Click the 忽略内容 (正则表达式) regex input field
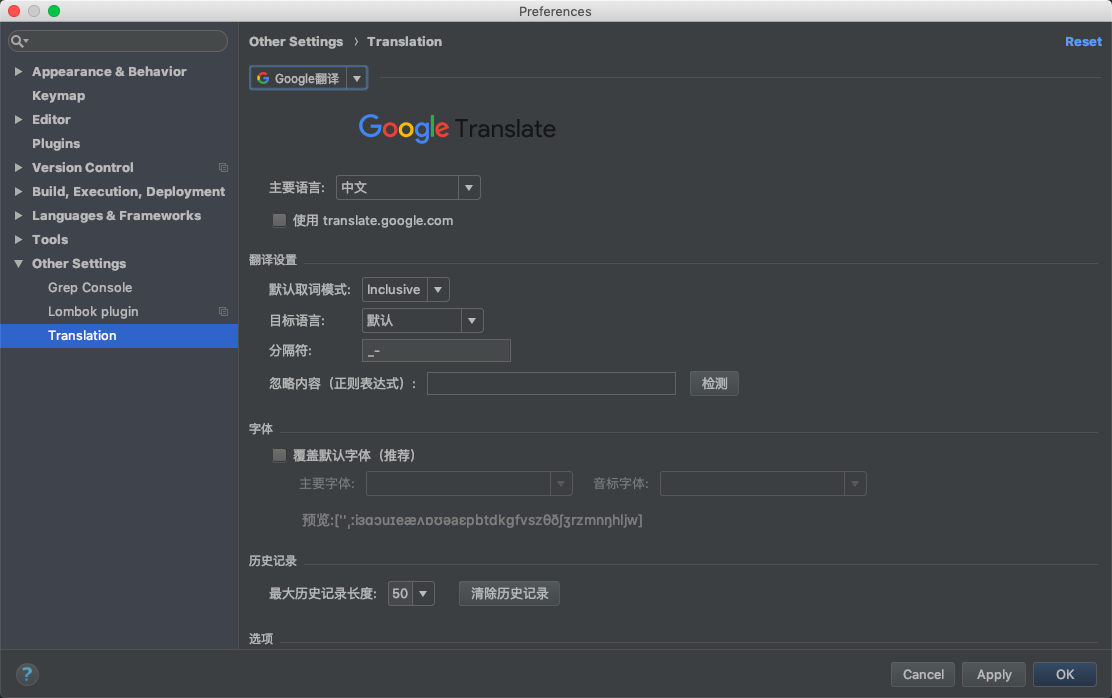 551,384
